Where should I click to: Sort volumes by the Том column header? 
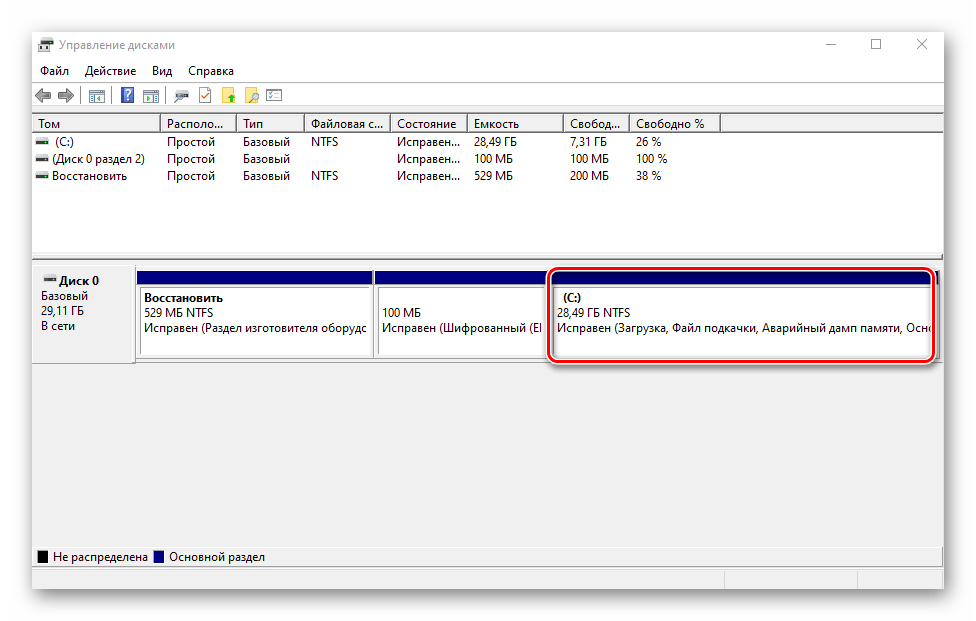coord(96,124)
